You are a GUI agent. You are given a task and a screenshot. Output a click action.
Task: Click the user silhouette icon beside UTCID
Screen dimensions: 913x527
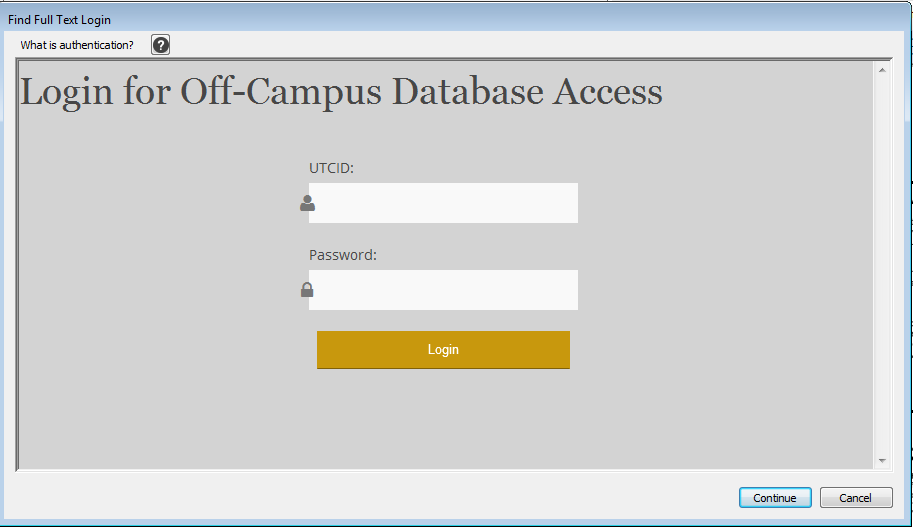(307, 203)
